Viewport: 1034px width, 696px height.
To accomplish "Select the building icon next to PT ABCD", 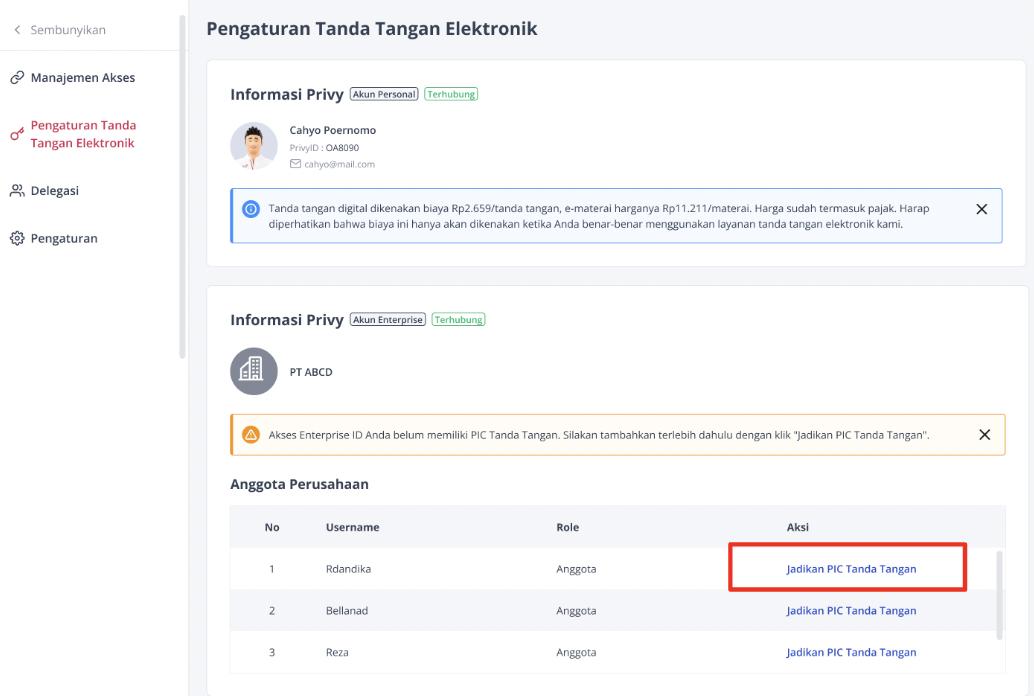I will click(x=253, y=370).
